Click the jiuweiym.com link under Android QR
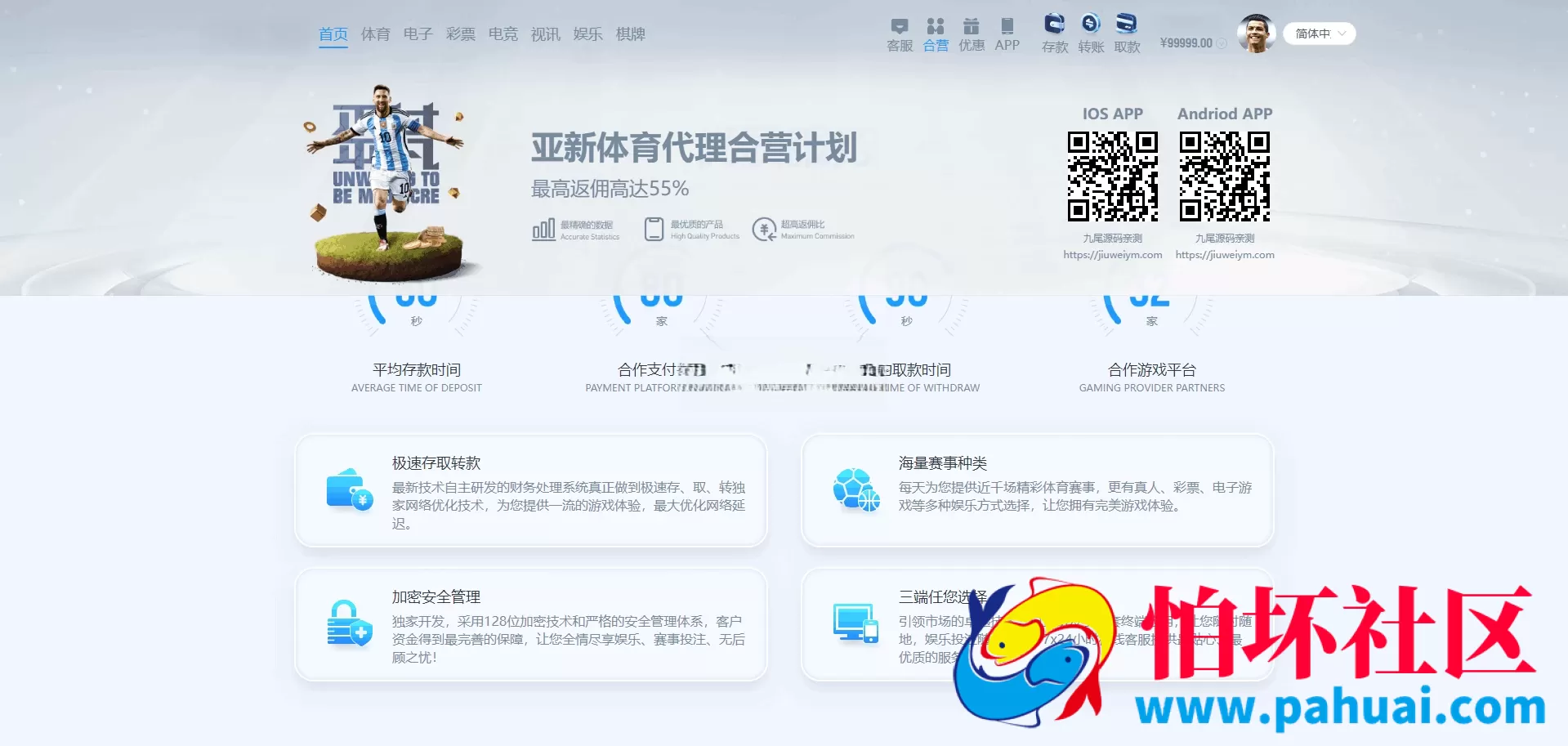Viewport: 1568px width, 746px height. 1225,255
